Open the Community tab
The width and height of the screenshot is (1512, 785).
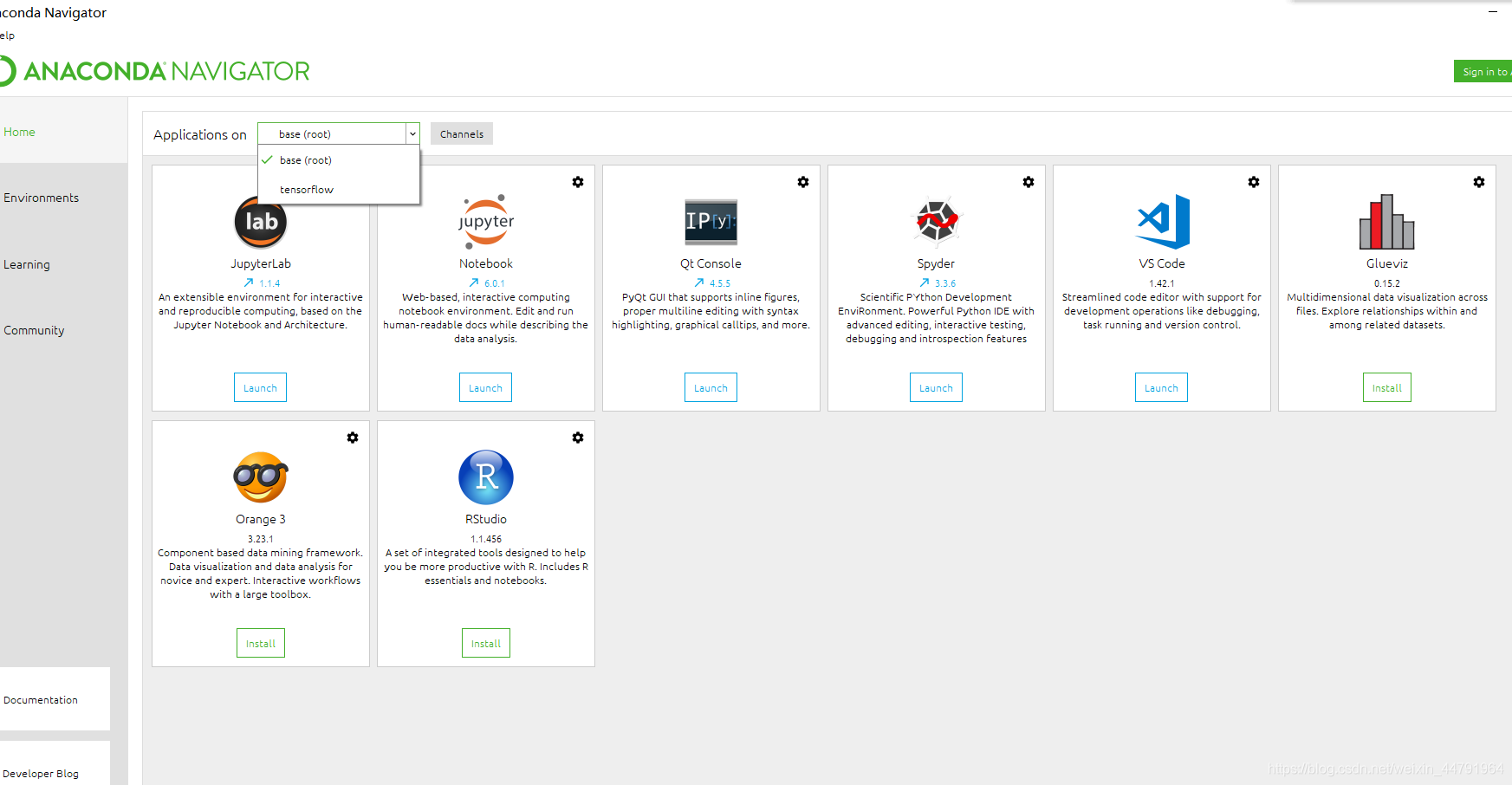coord(63,330)
